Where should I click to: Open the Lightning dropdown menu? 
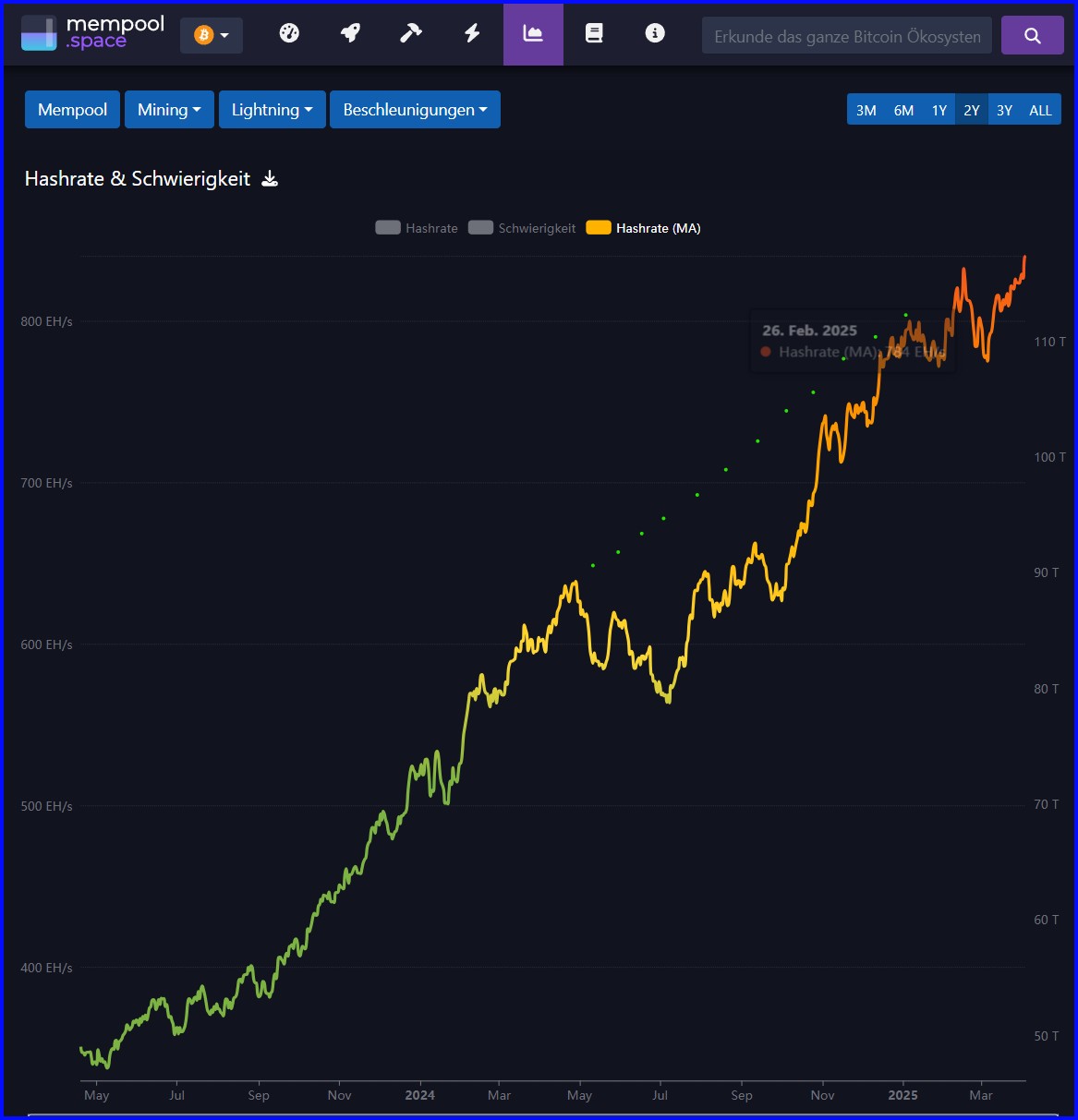click(x=272, y=109)
